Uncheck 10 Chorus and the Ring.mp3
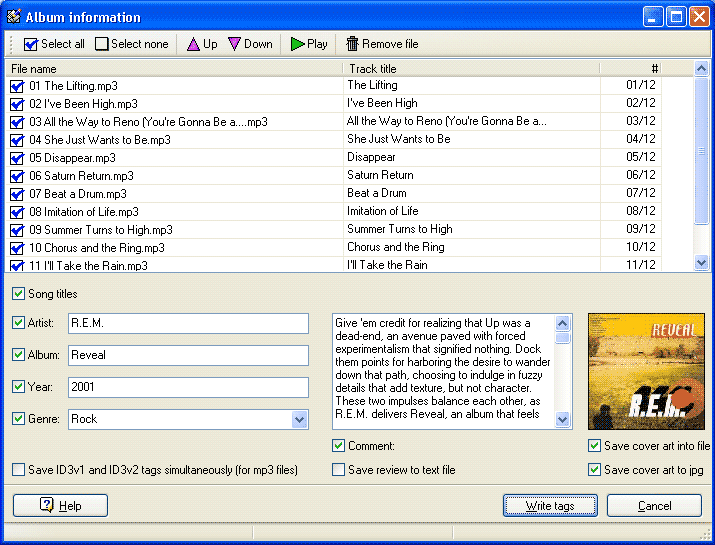This screenshot has width=715, height=545. point(17,248)
